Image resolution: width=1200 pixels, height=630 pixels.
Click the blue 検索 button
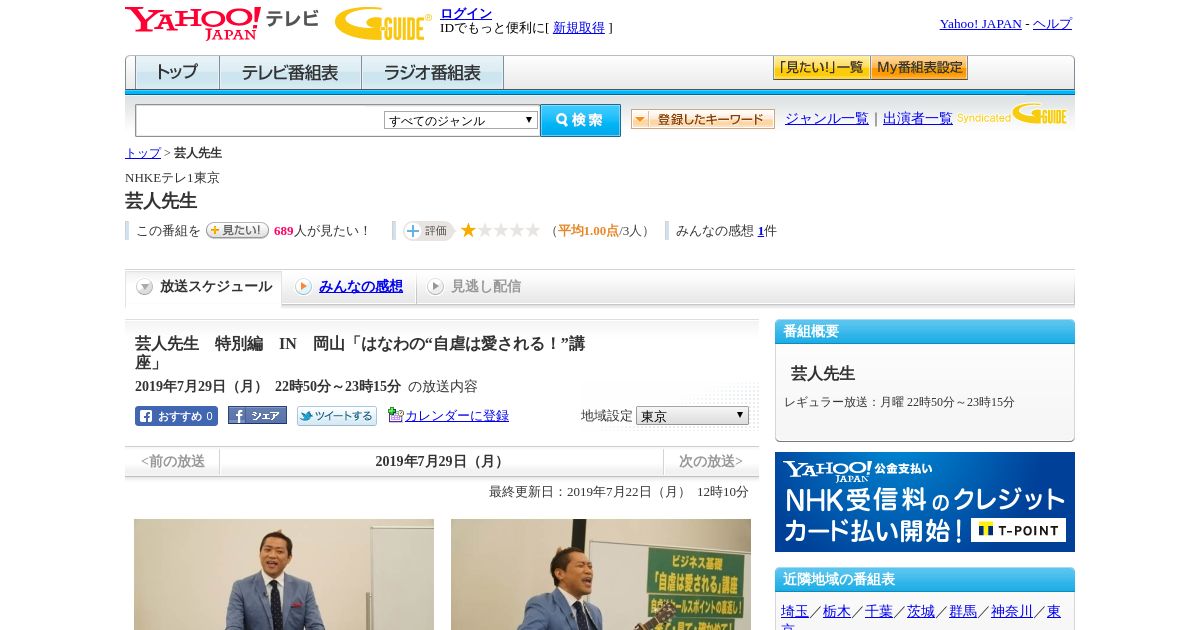tap(580, 120)
